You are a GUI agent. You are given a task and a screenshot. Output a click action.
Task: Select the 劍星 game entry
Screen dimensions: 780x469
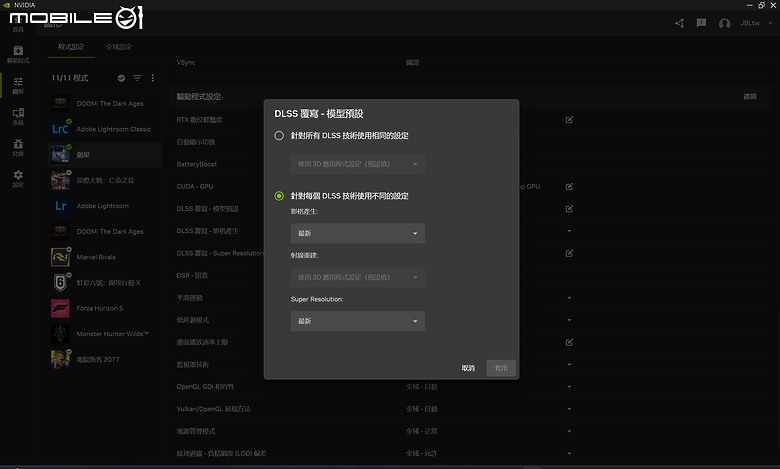(x=104, y=155)
